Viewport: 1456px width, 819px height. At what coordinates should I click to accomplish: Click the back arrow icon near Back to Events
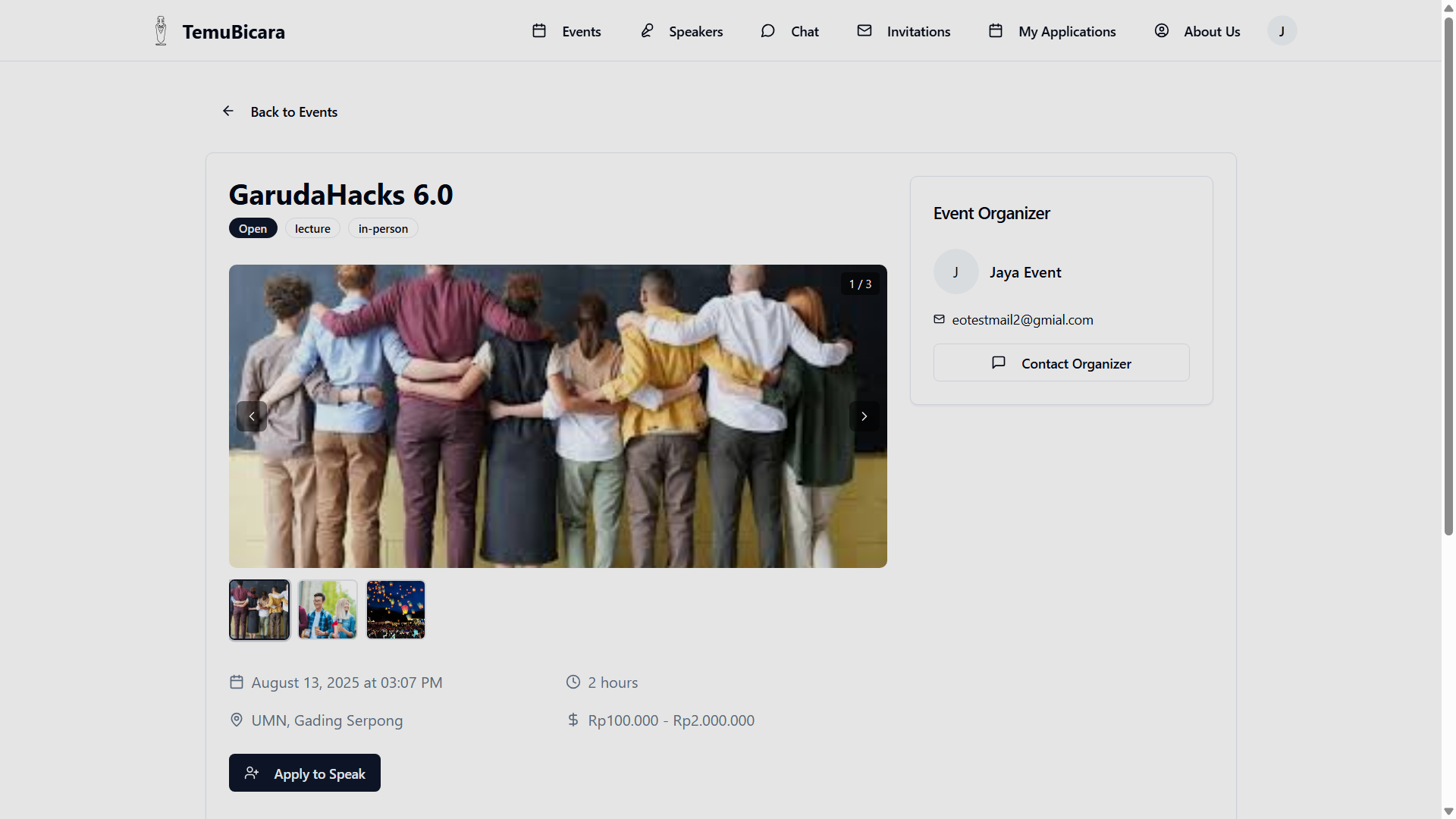coord(228,111)
